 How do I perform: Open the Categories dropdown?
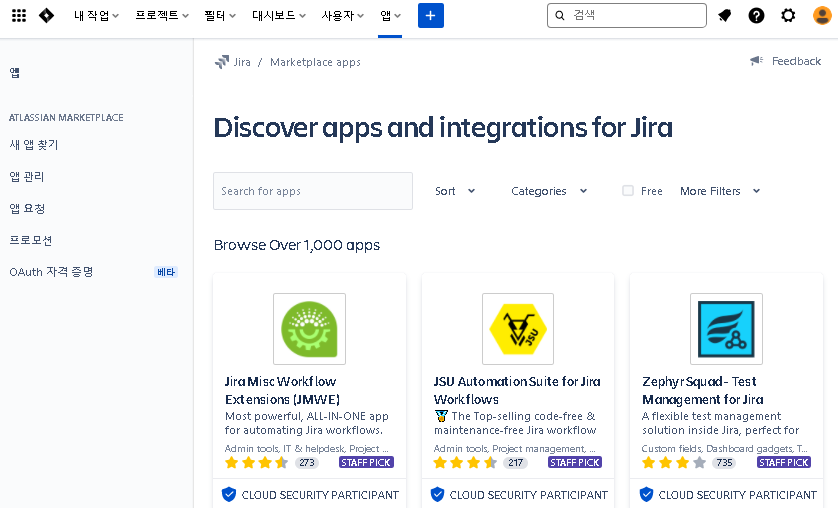549,191
